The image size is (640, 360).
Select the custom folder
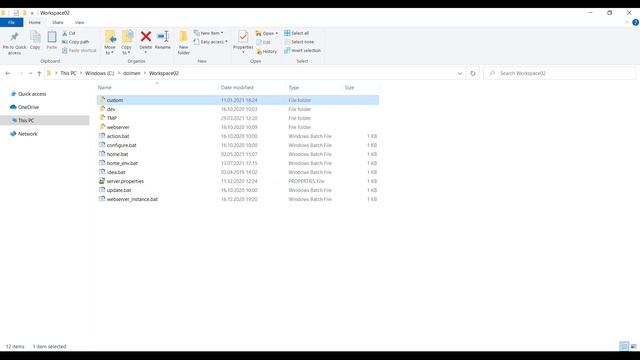coord(238,100)
